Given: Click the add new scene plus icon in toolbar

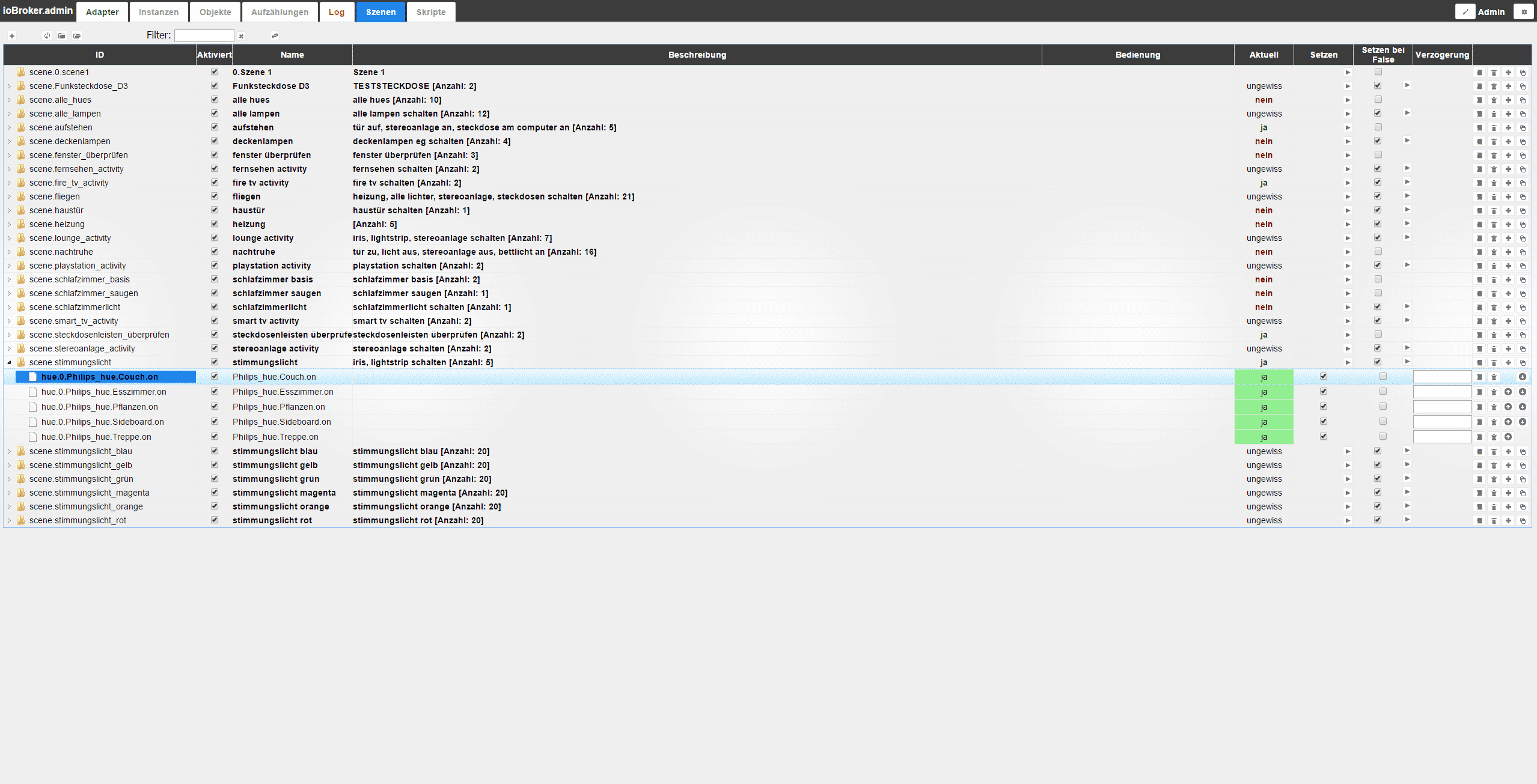Looking at the screenshot, I should [x=12, y=36].
